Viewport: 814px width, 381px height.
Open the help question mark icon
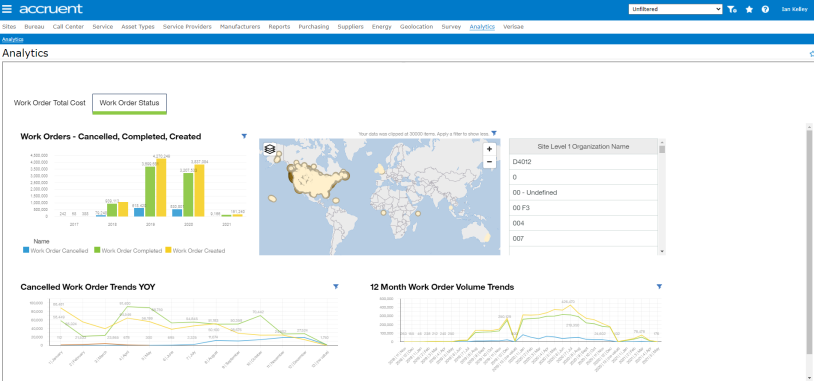765,9
